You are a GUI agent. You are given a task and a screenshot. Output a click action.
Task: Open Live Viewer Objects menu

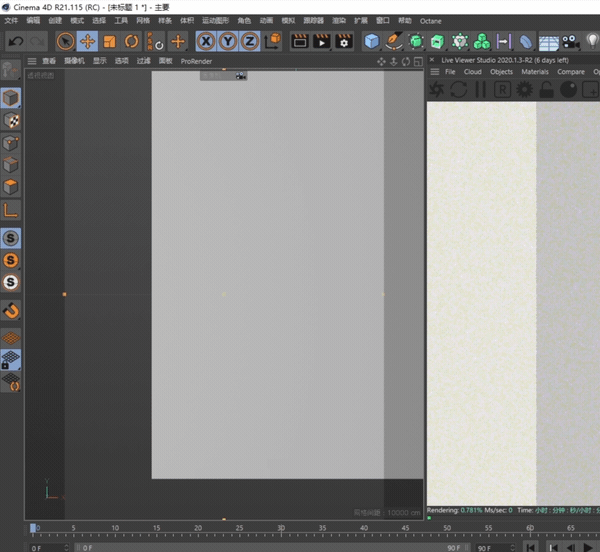click(501, 72)
